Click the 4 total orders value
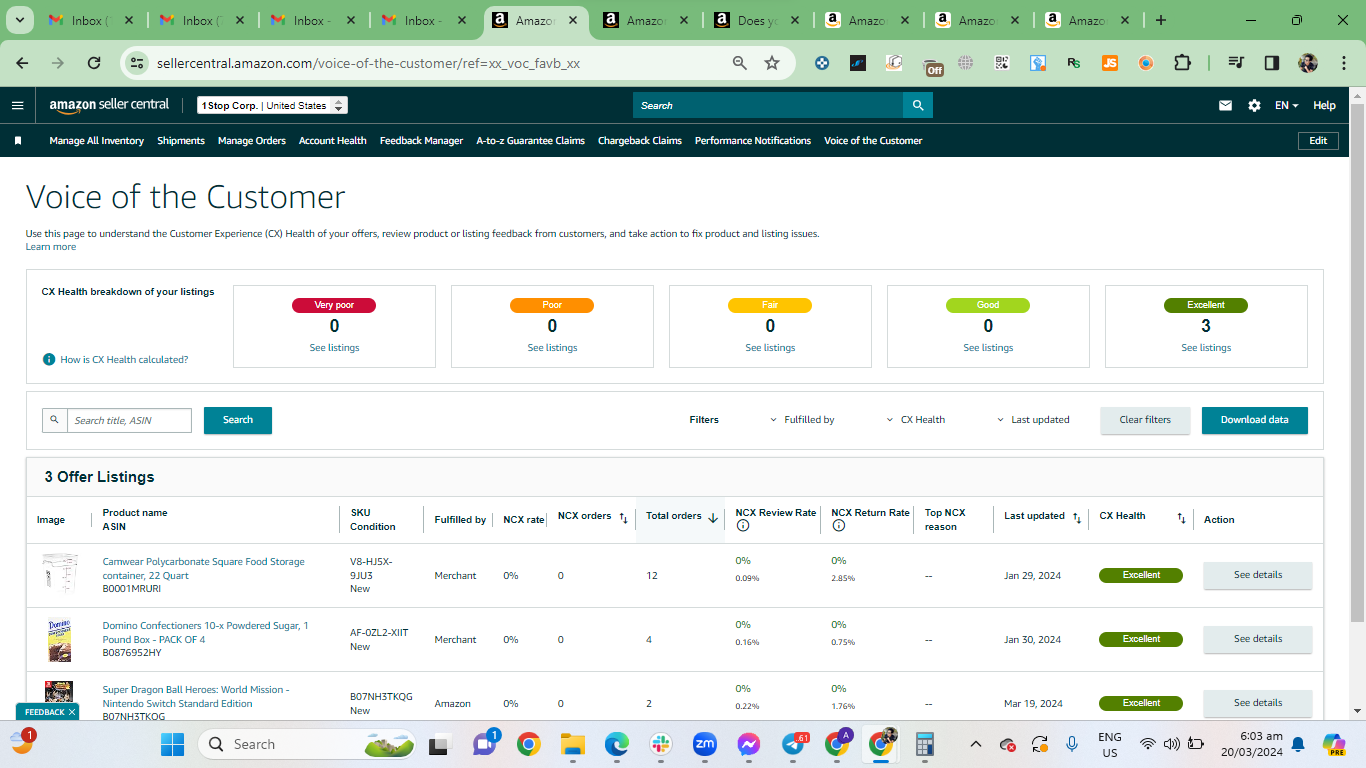This screenshot has height=768, width=1366. tap(649, 640)
